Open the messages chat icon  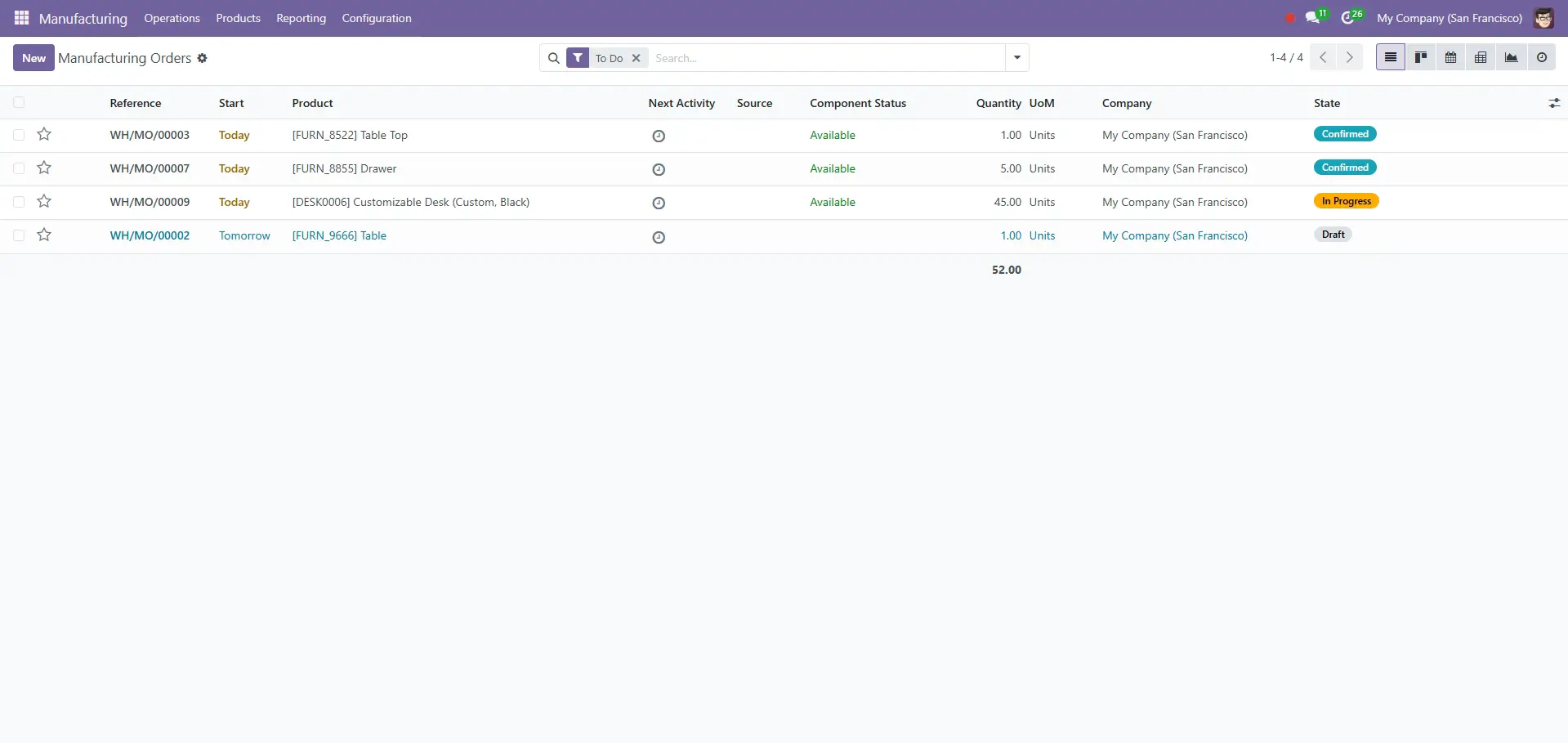[x=1312, y=18]
